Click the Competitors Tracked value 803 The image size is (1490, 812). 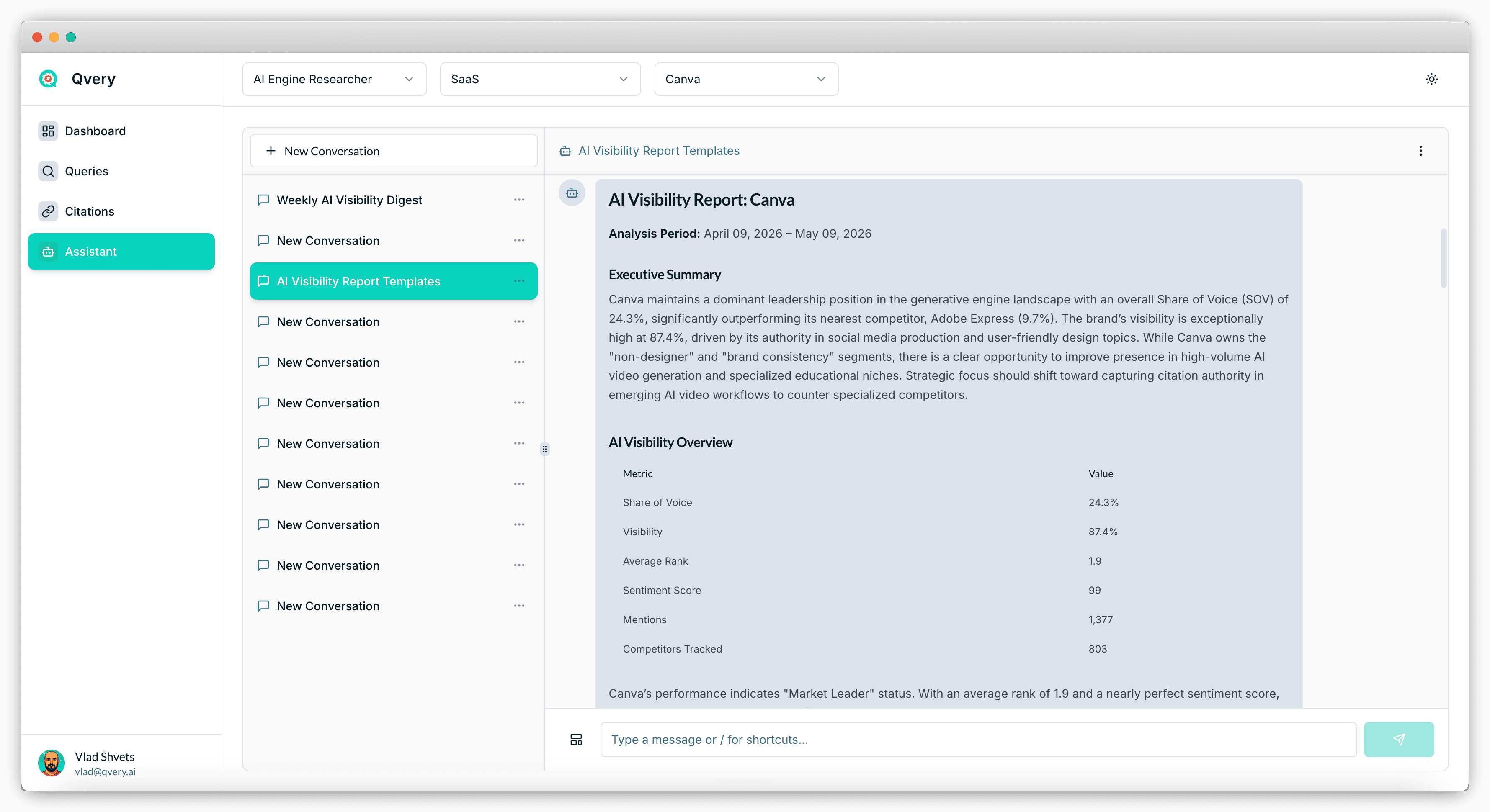1097,648
